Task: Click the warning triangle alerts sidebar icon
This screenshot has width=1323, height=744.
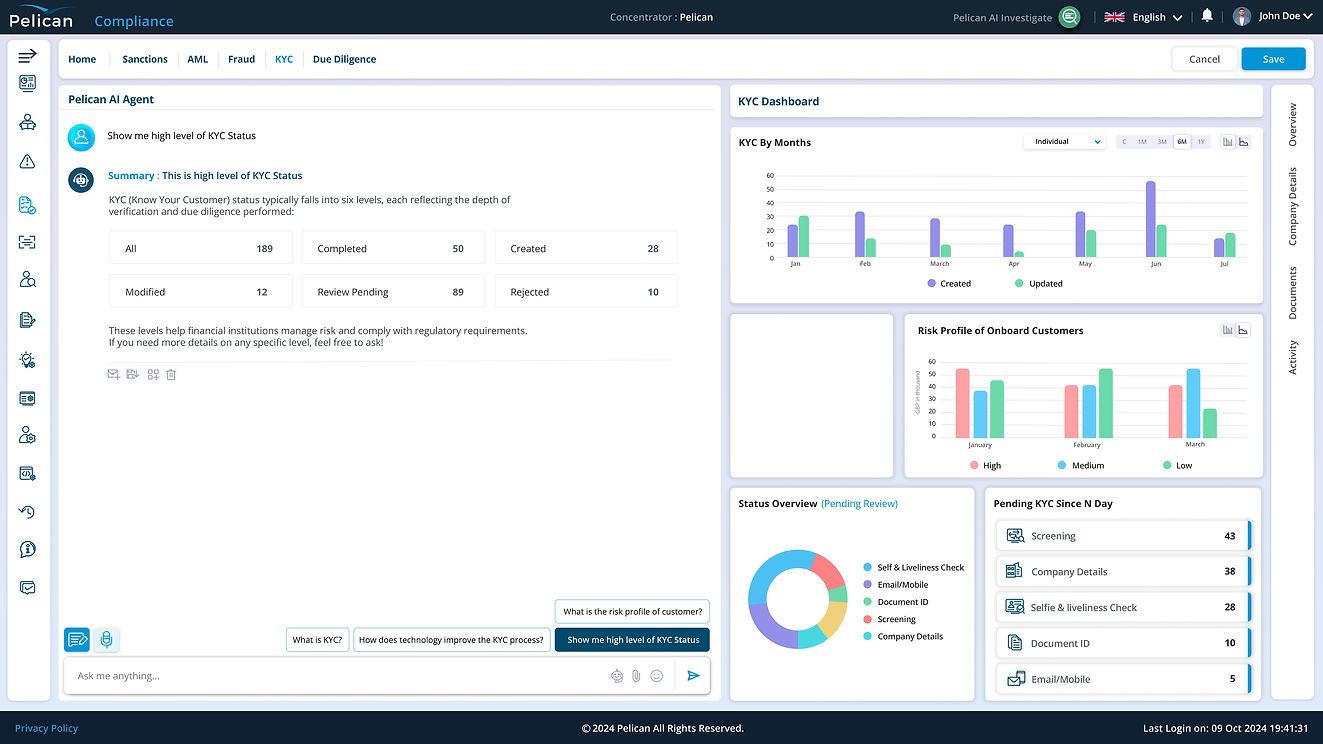Action: click(x=27, y=162)
